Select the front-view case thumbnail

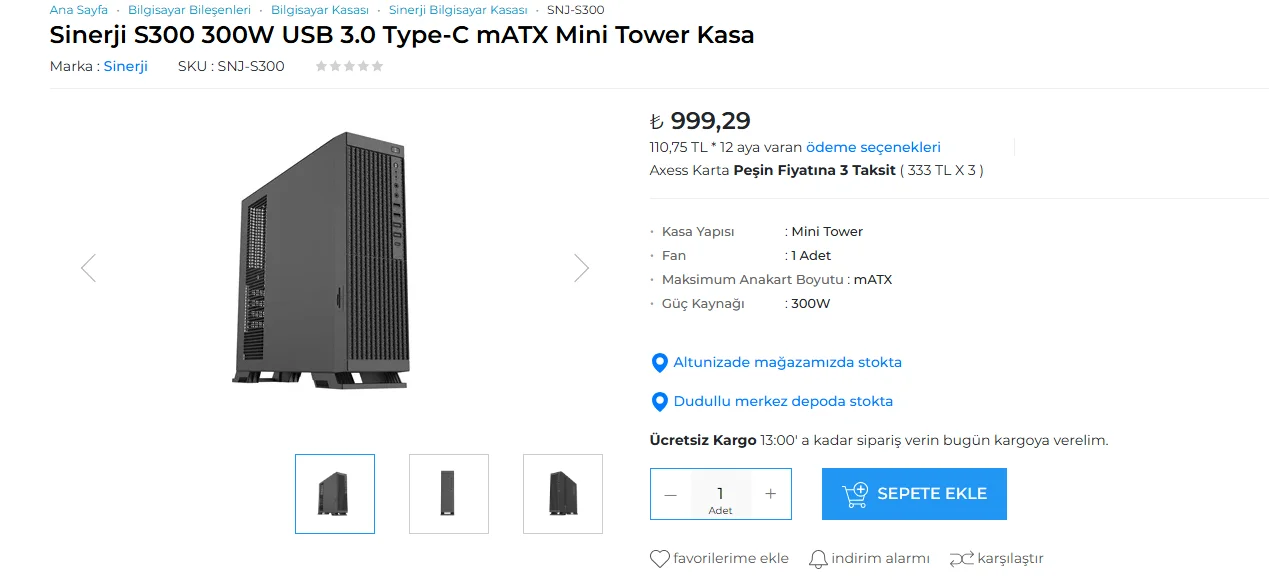pyautogui.click(x=449, y=494)
